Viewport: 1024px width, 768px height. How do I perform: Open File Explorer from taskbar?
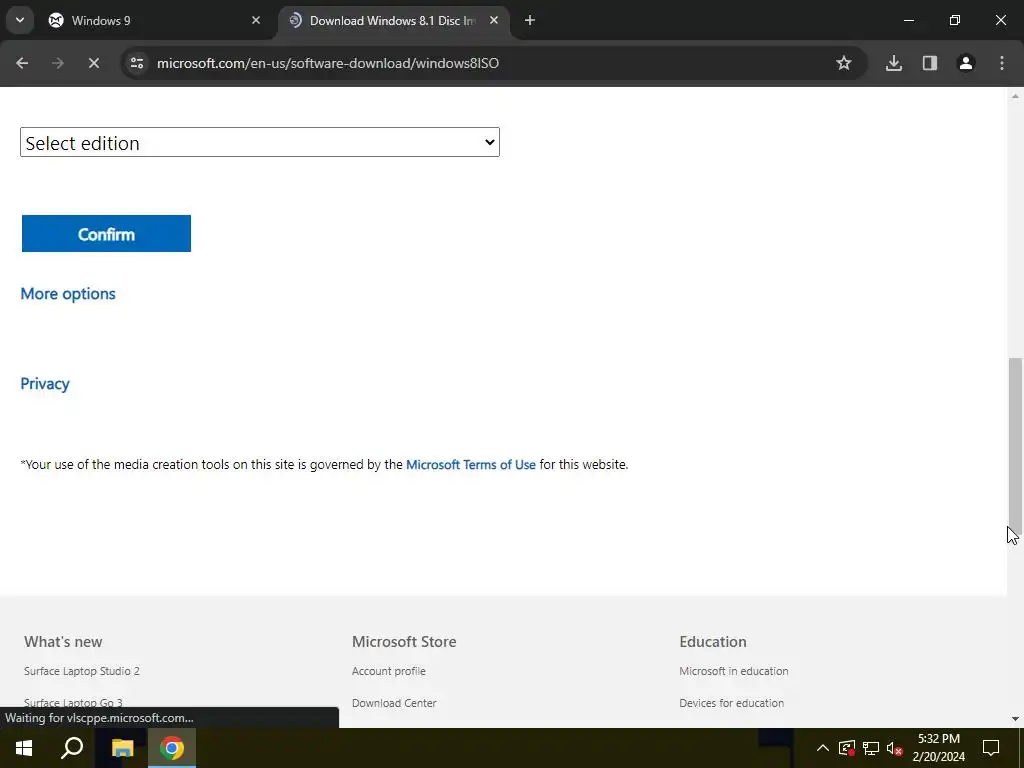[122, 748]
